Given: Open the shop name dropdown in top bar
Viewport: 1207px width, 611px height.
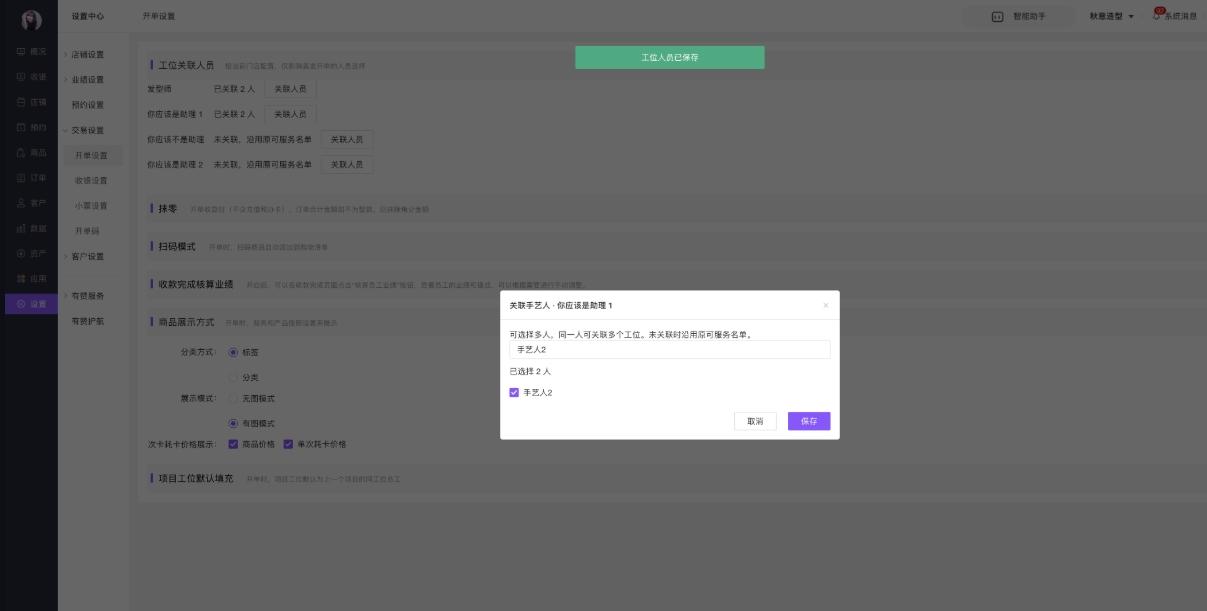Looking at the screenshot, I should point(1112,16).
